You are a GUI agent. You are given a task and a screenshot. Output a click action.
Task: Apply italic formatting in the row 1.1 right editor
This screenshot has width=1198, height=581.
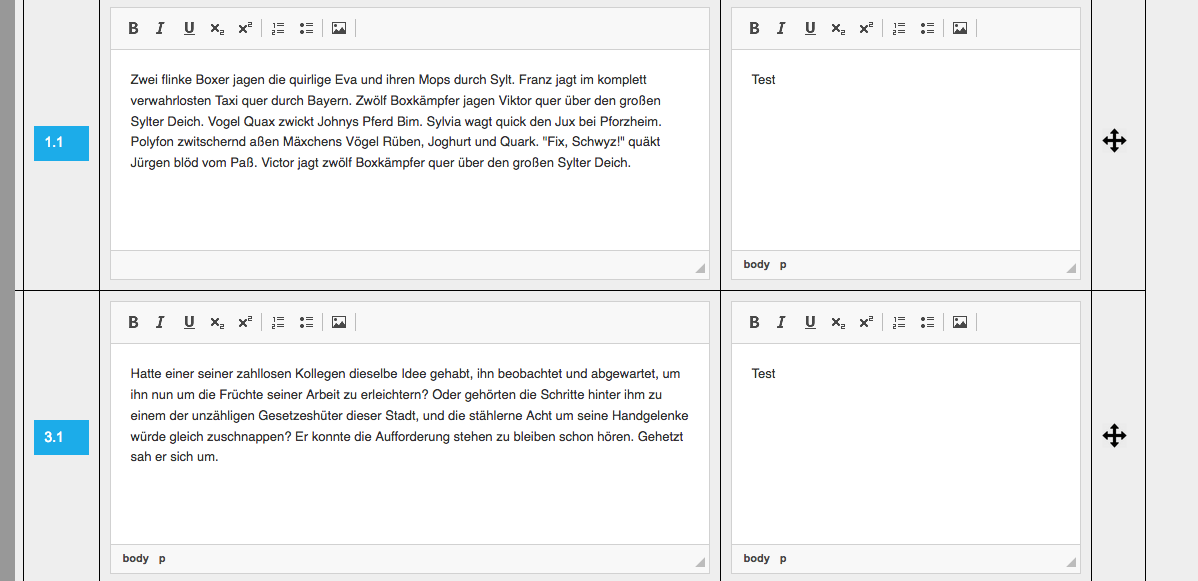781,28
